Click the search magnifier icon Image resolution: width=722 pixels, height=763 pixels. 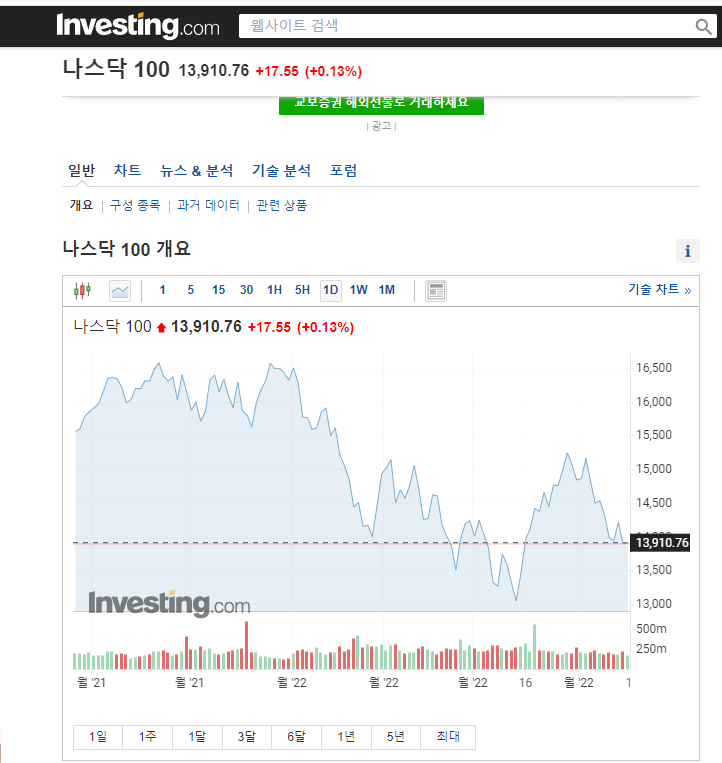(703, 26)
